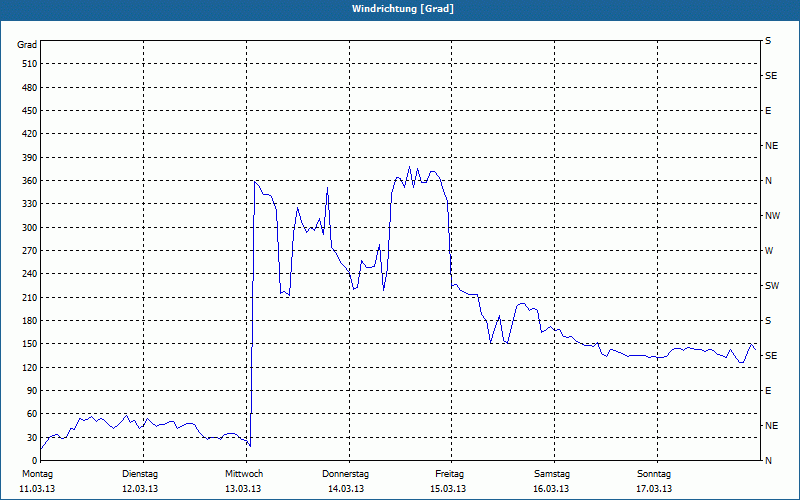Screen dimensions: 800x500
Task: Click the "S" compass label beside the 180 gridline
Action: coord(768,321)
